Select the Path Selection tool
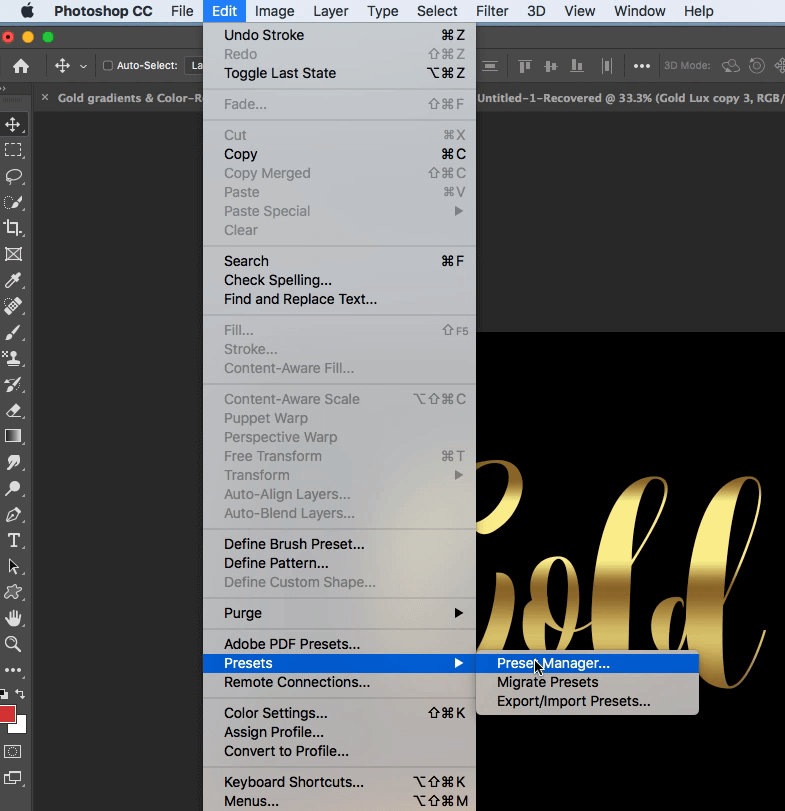Image resolution: width=785 pixels, height=811 pixels. 13,566
